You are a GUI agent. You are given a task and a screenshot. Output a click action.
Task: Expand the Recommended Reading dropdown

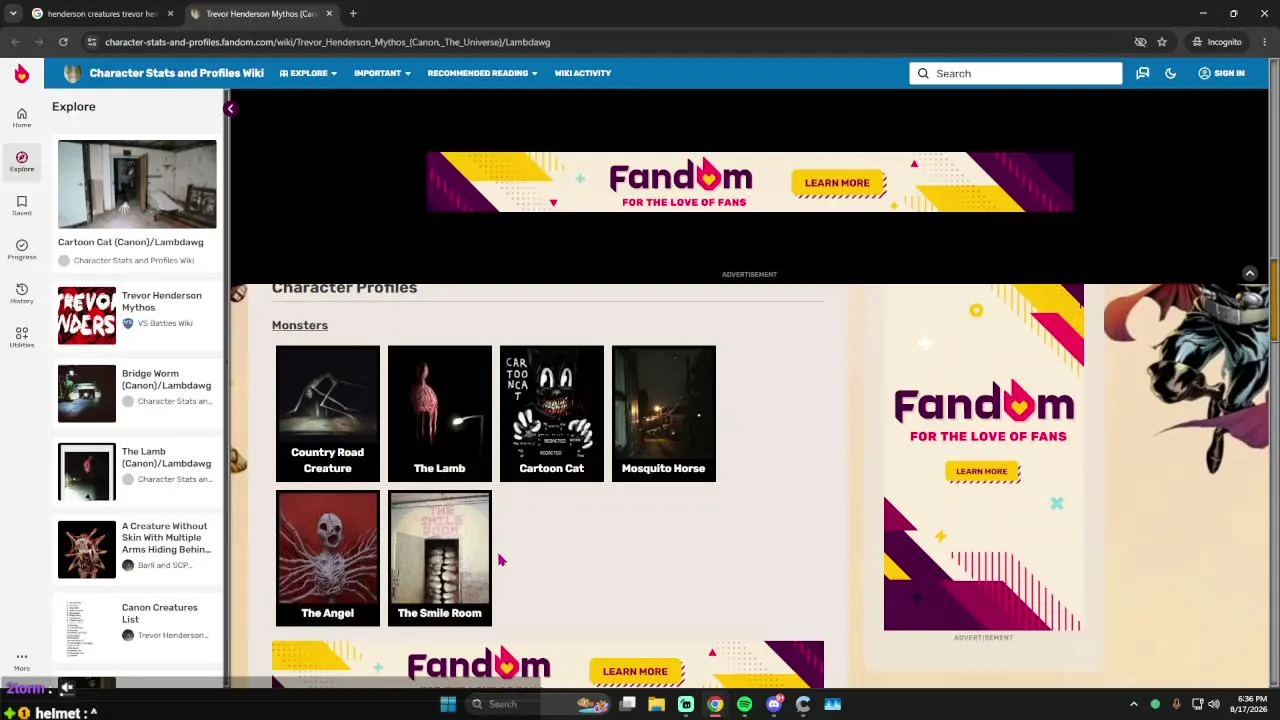482,73
